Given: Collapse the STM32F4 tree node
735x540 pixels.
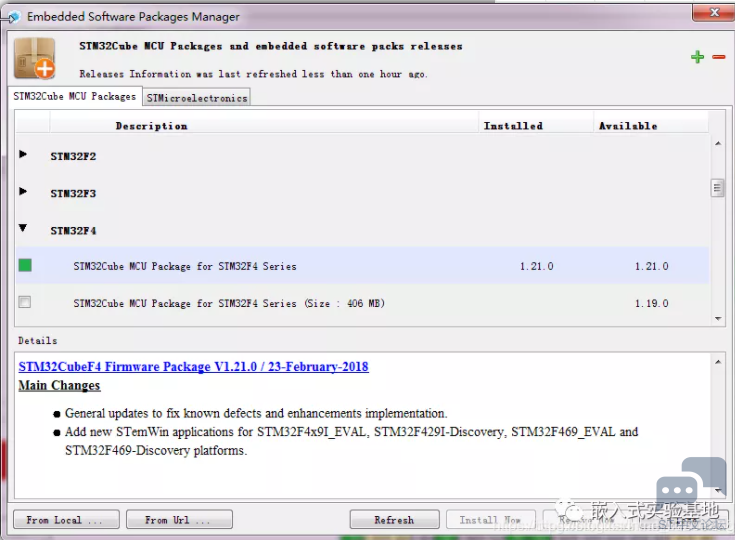Looking at the screenshot, I should [23, 228].
